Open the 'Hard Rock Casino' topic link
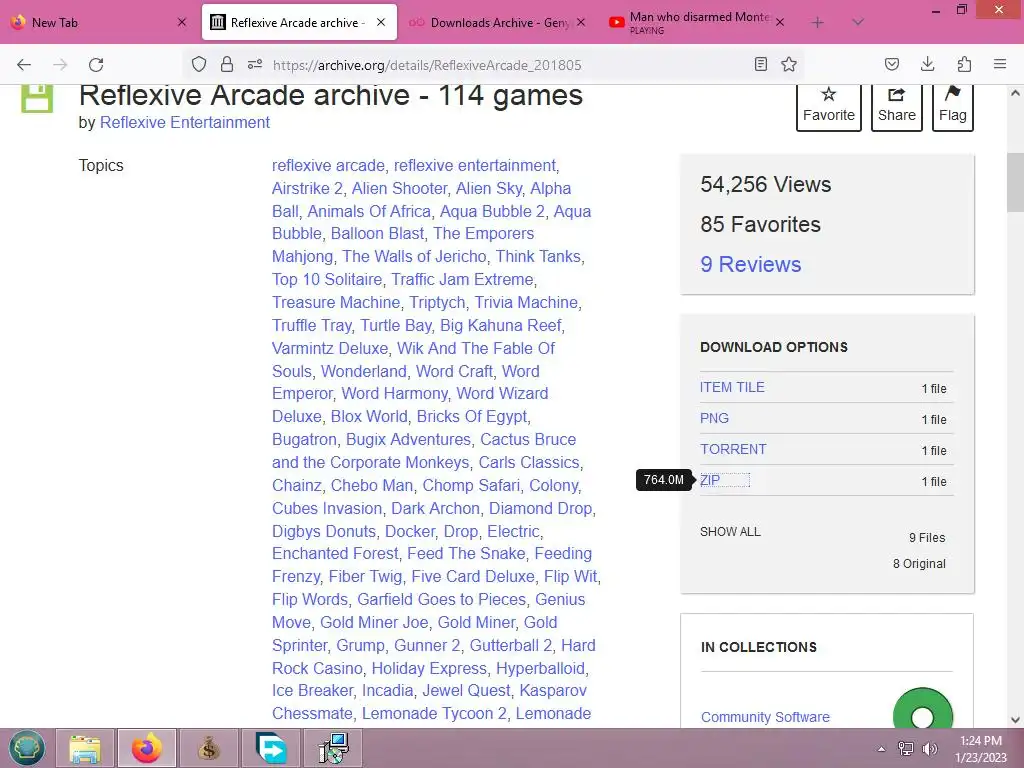The height and width of the screenshot is (768, 1024). pyautogui.click(x=434, y=656)
